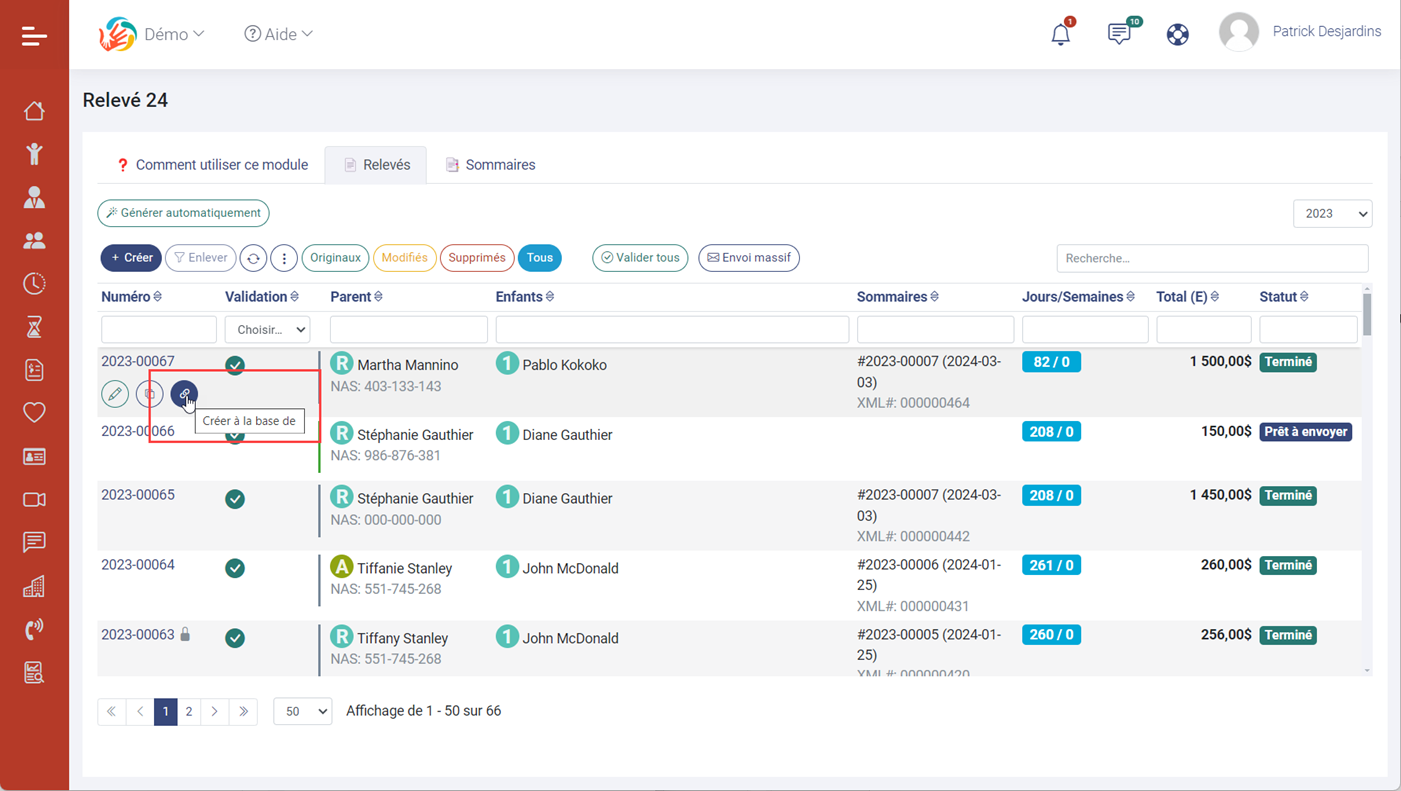Click the 'Valider tous' button
1401x791 pixels.
(640, 258)
